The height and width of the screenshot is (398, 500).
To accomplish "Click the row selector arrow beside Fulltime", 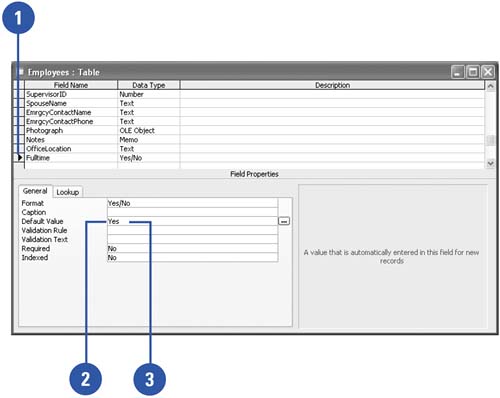I will (20, 157).
